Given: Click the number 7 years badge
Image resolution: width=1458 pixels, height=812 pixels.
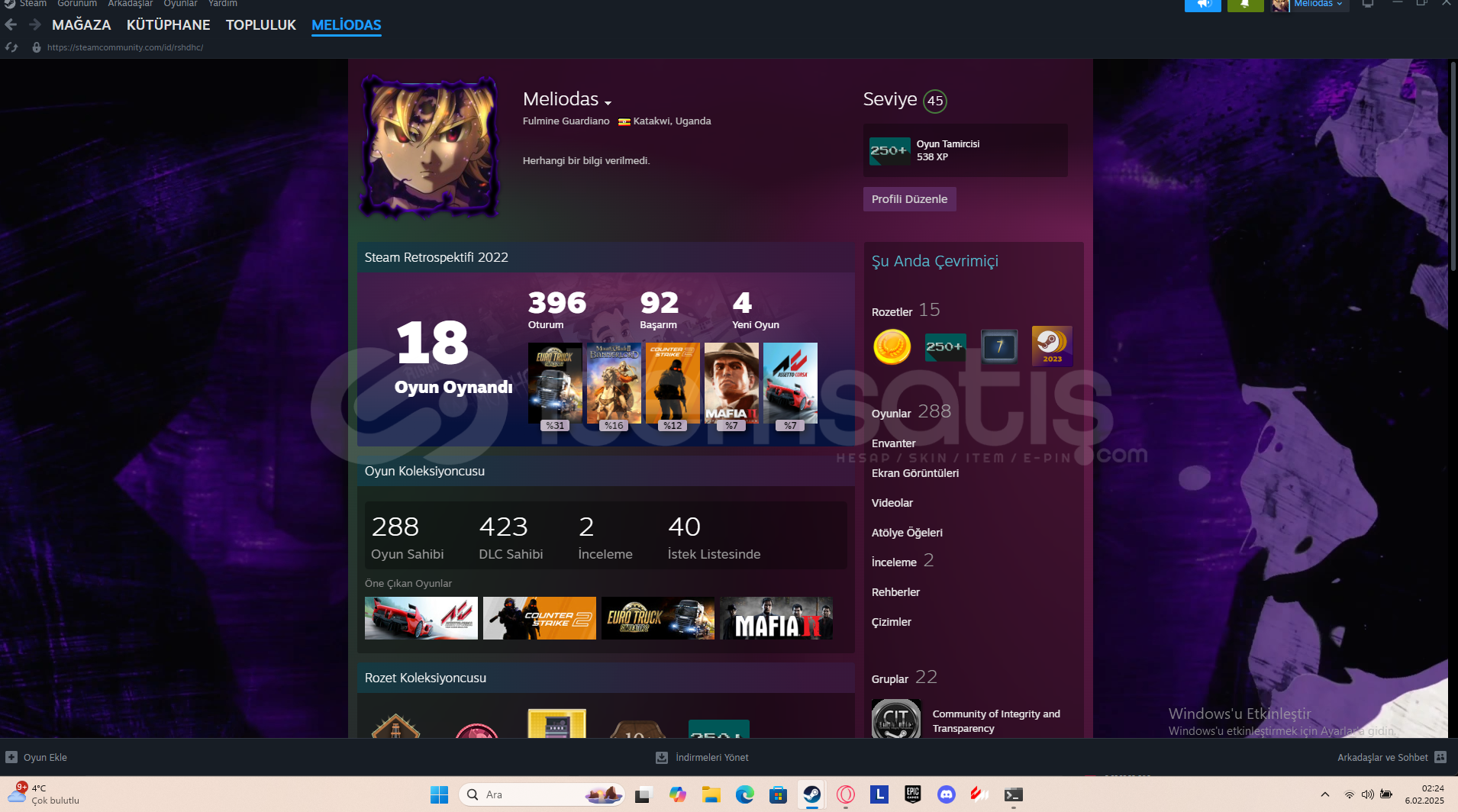Looking at the screenshot, I should click(999, 346).
